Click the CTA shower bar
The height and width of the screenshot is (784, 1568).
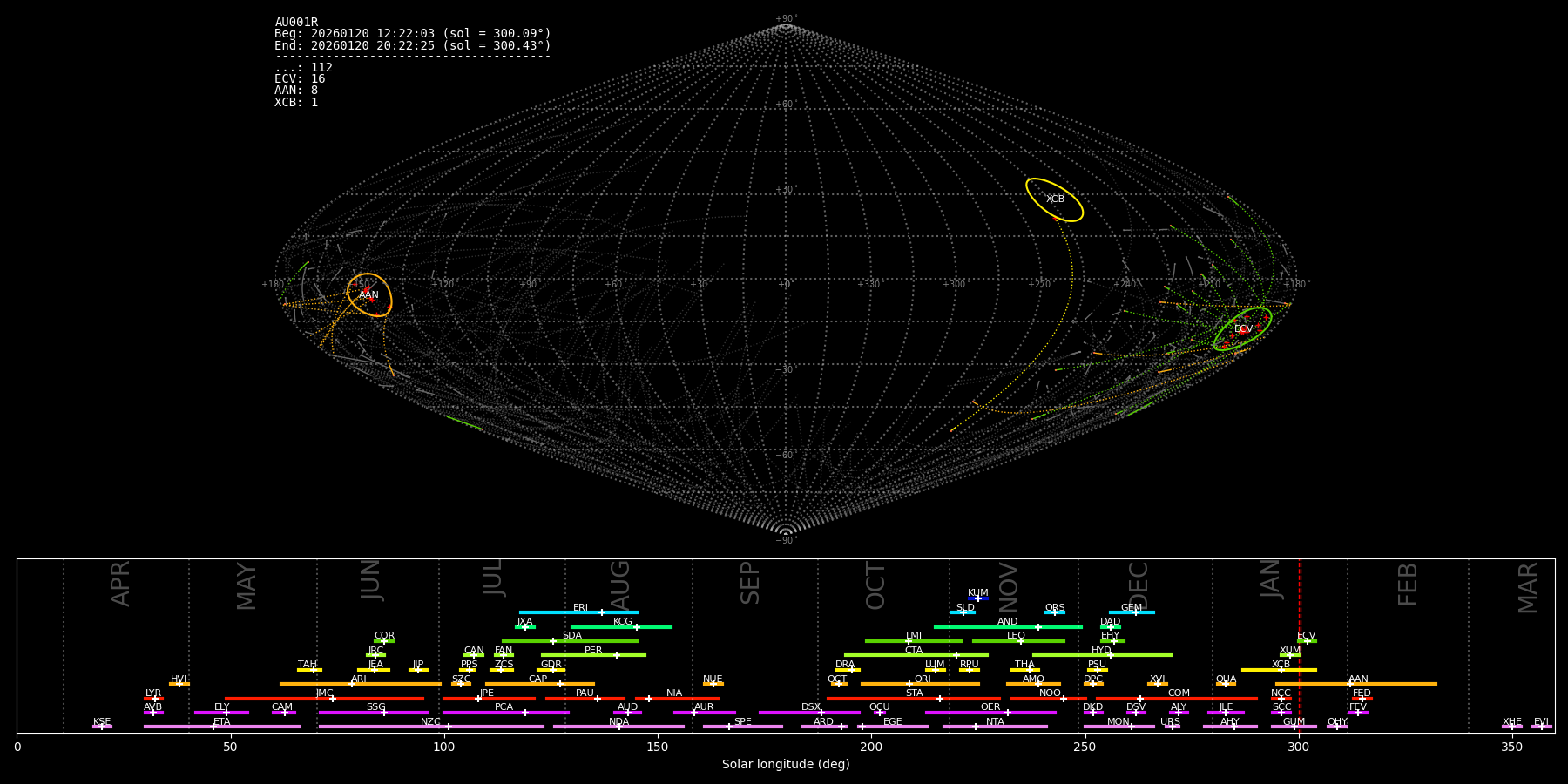tap(916, 655)
